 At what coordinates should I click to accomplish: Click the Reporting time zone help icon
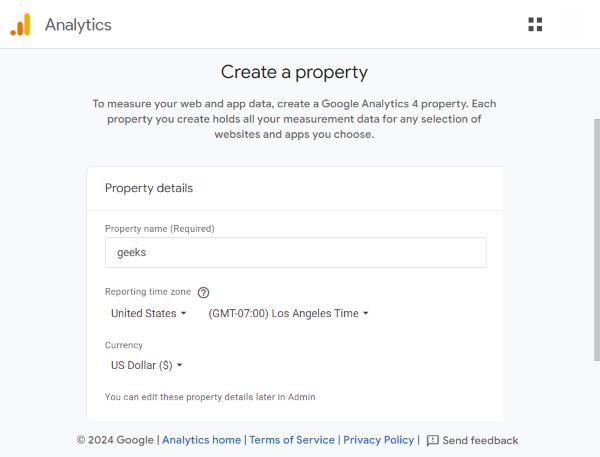tap(204, 293)
